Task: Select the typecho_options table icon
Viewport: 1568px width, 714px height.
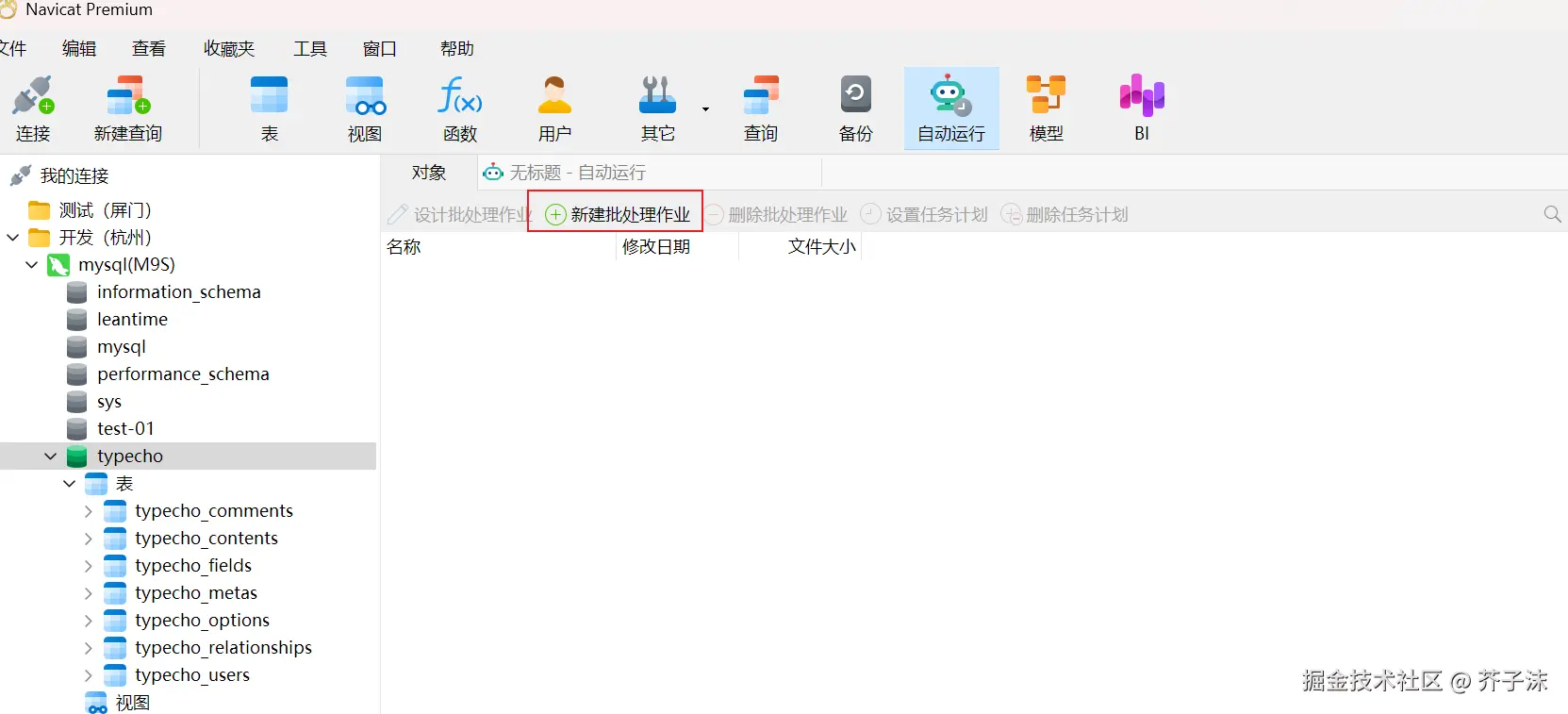Action: (x=115, y=621)
